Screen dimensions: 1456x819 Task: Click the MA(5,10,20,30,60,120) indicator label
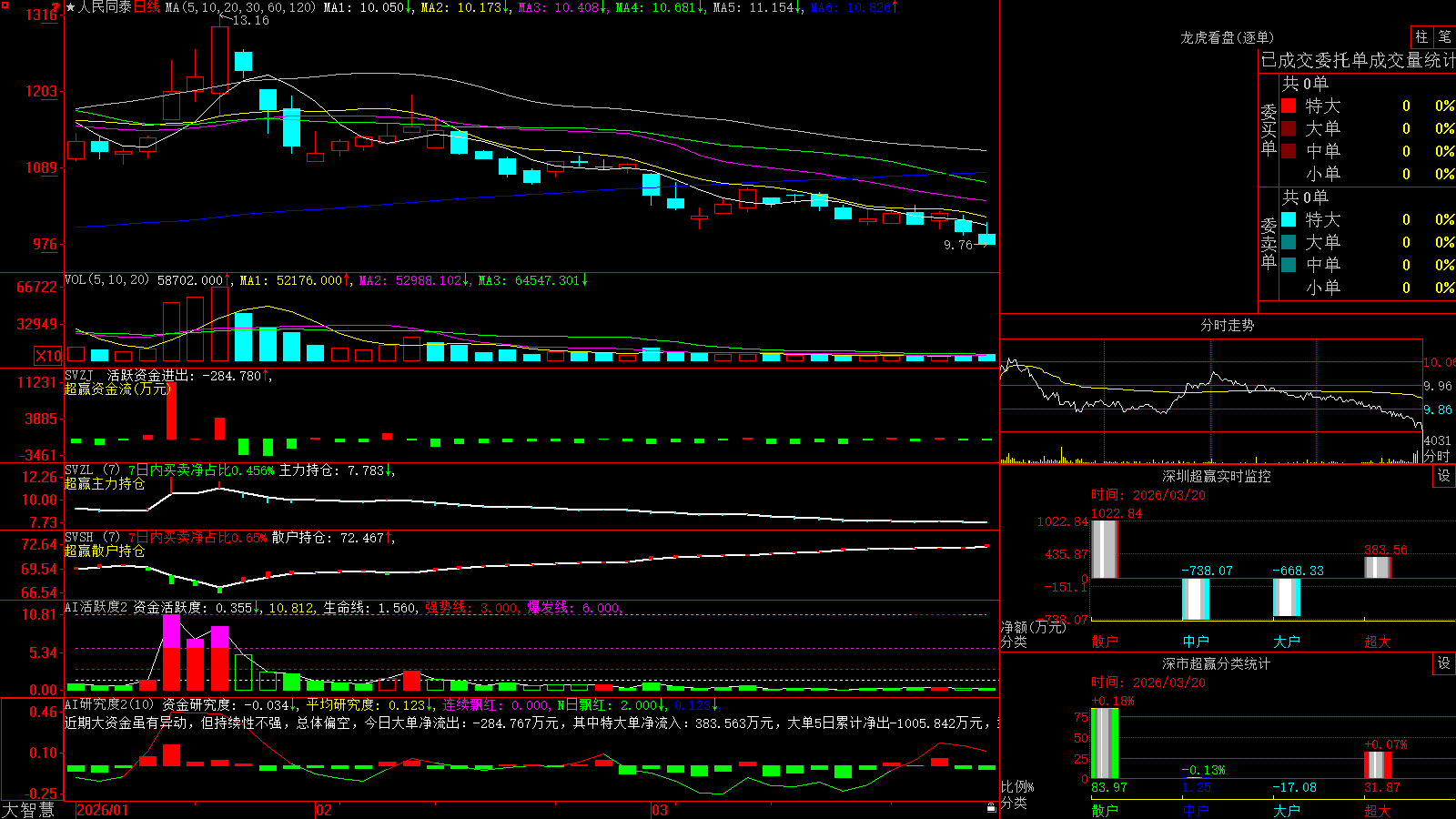[x=240, y=7]
